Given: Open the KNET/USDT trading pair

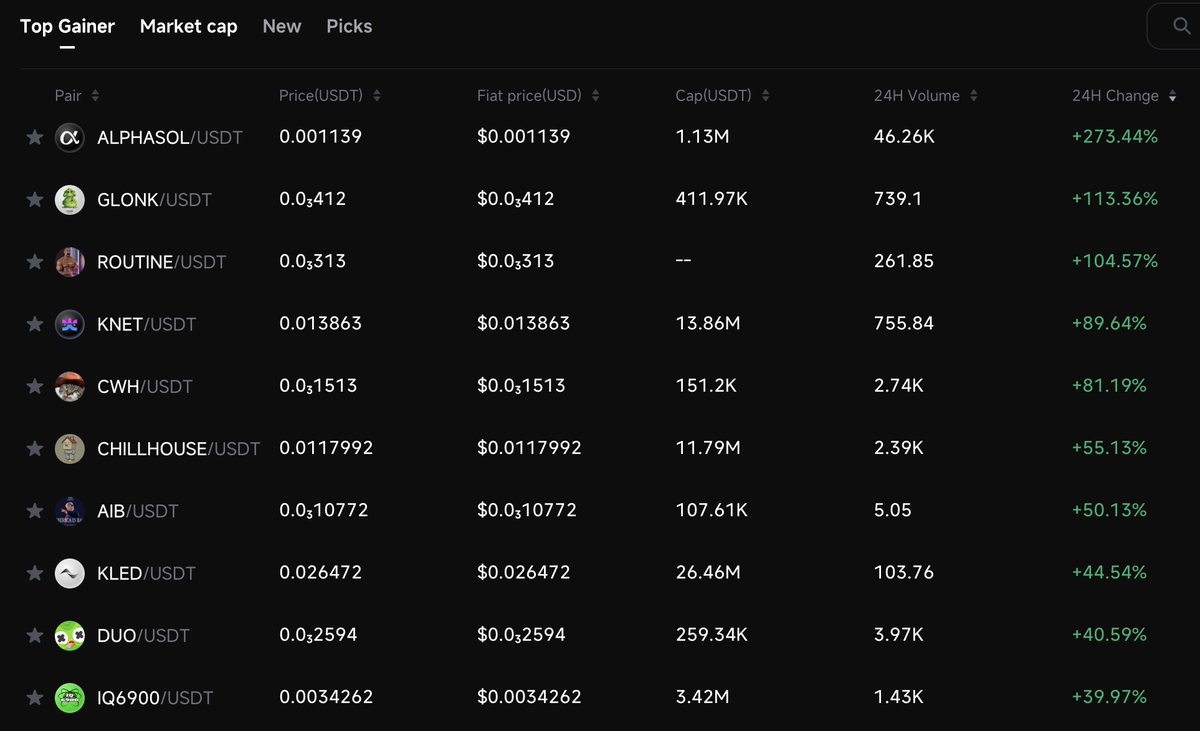Looking at the screenshot, I should [x=147, y=324].
